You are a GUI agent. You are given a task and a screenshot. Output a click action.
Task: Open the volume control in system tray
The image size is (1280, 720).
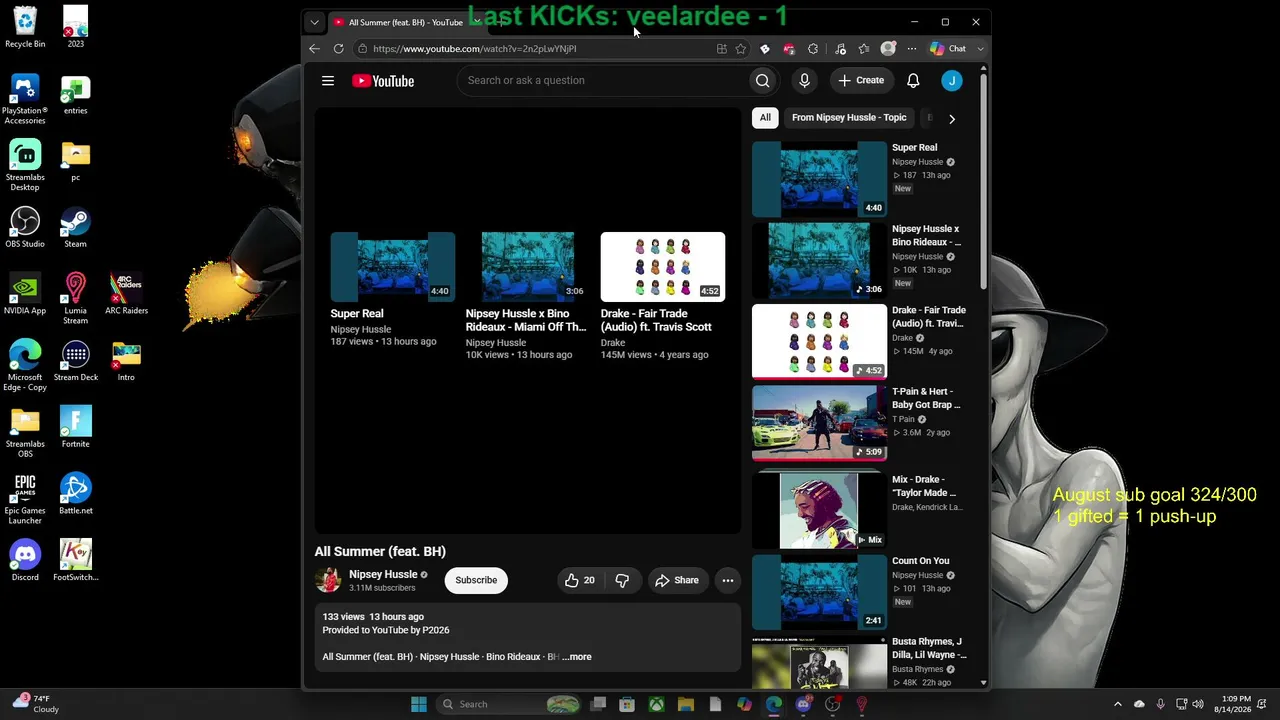click(x=1198, y=704)
